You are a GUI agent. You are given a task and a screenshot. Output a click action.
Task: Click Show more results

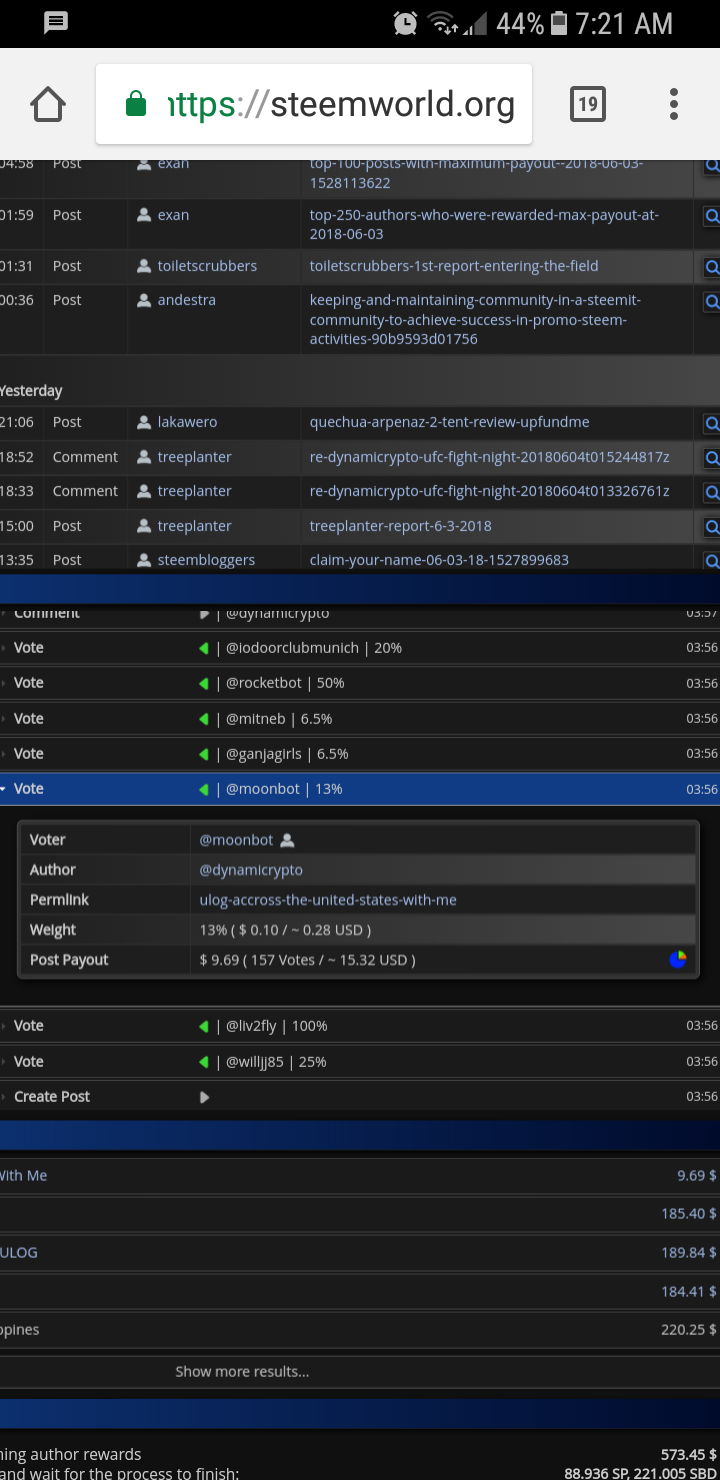click(x=242, y=1372)
